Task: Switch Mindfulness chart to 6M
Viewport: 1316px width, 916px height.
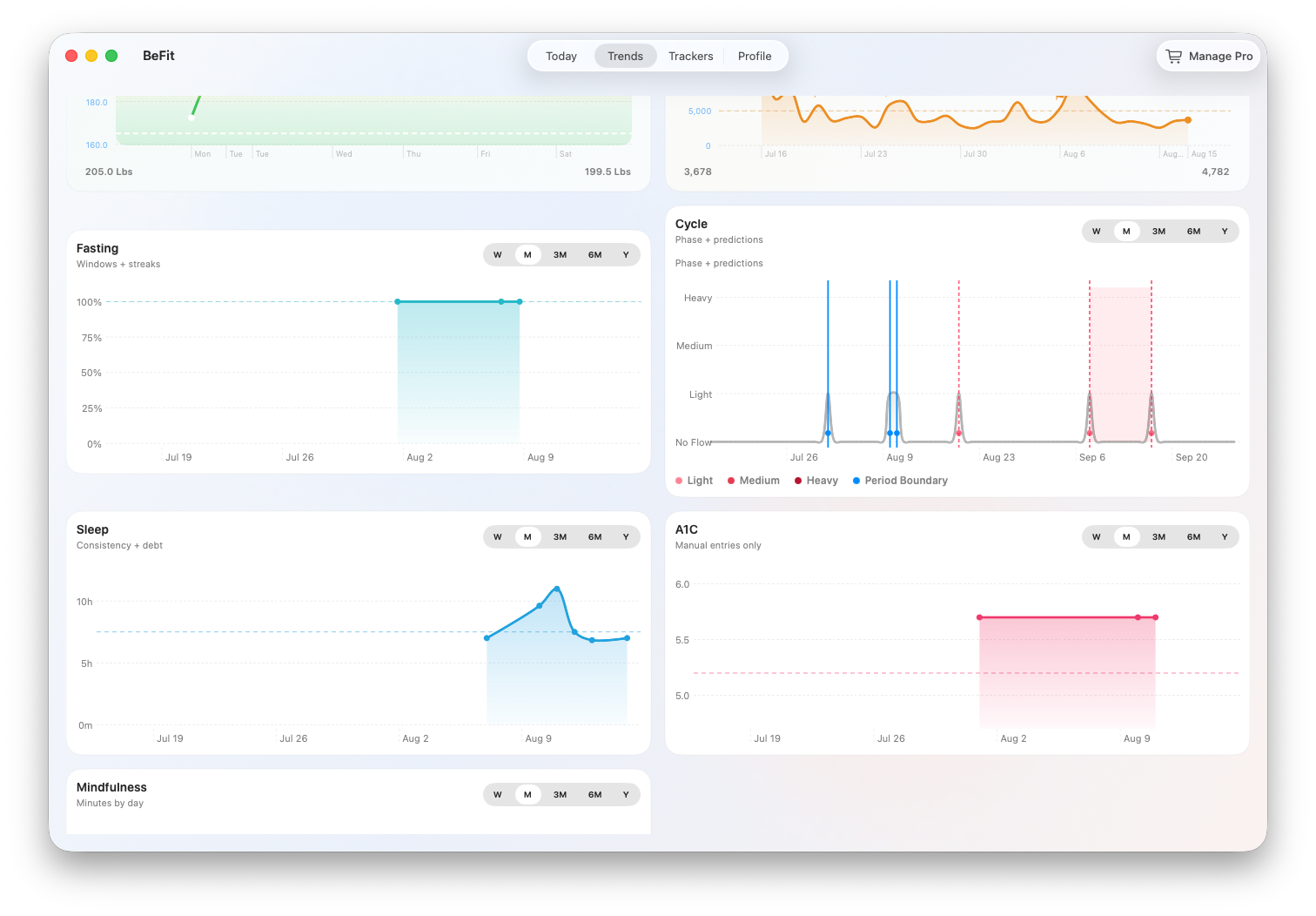Action: [594, 795]
